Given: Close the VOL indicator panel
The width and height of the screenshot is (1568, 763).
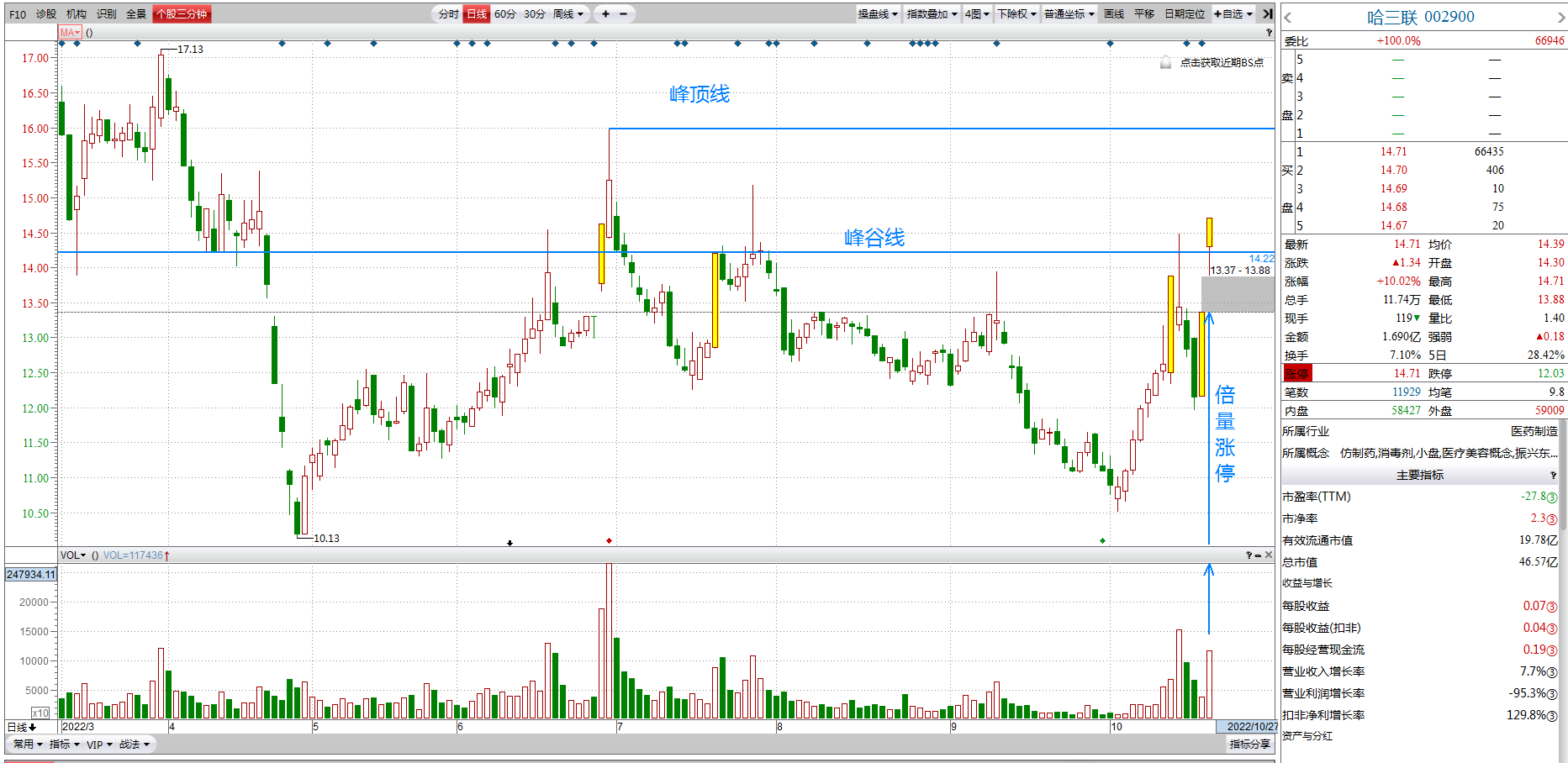Looking at the screenshot, I should (x=1269, y=555).
